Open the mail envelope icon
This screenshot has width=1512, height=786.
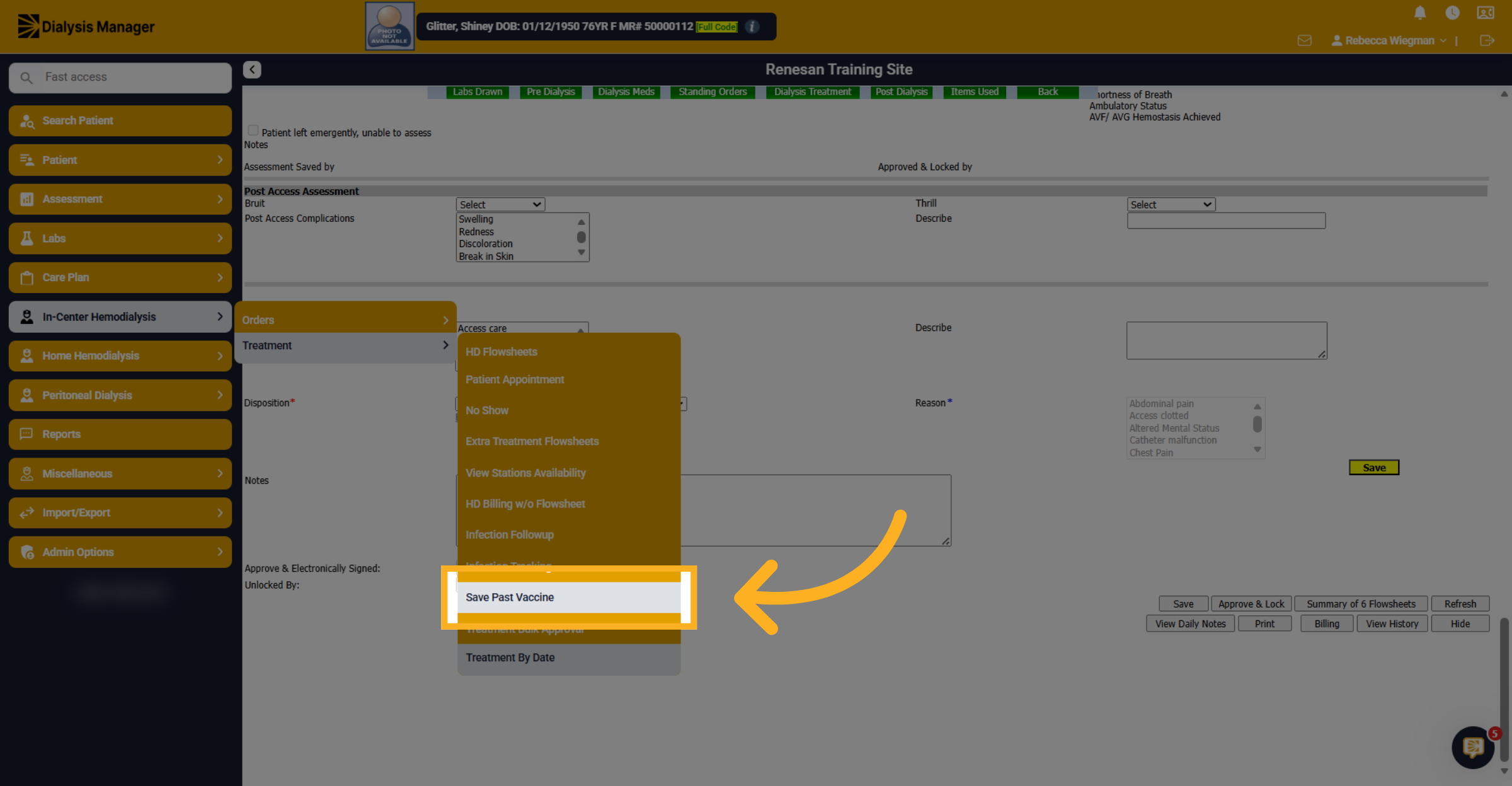[1305, 40]
